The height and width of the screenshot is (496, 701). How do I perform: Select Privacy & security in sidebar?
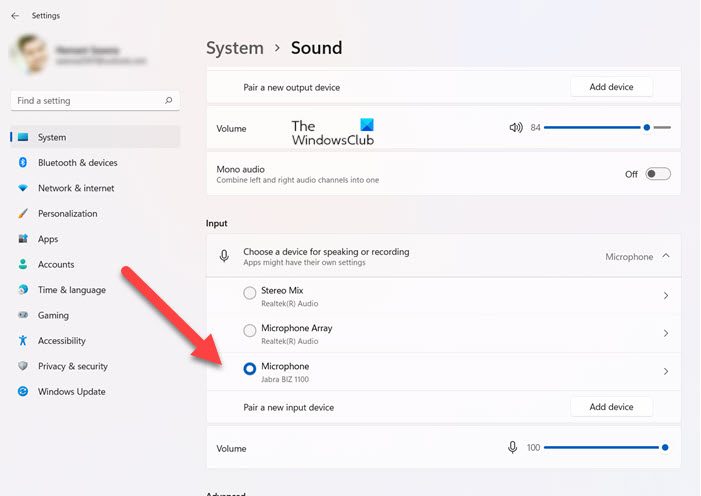pyautogui.click(x=72, y=366)
